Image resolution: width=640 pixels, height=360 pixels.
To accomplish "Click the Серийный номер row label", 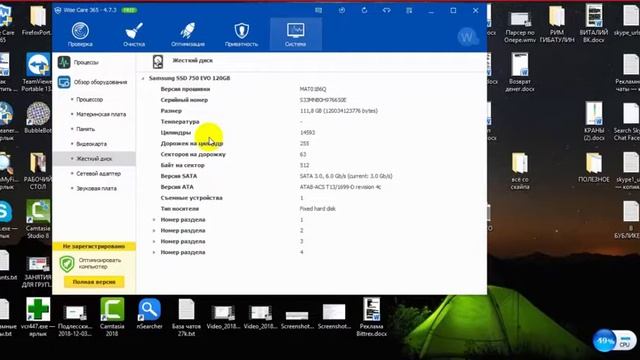I will (184, 100).
